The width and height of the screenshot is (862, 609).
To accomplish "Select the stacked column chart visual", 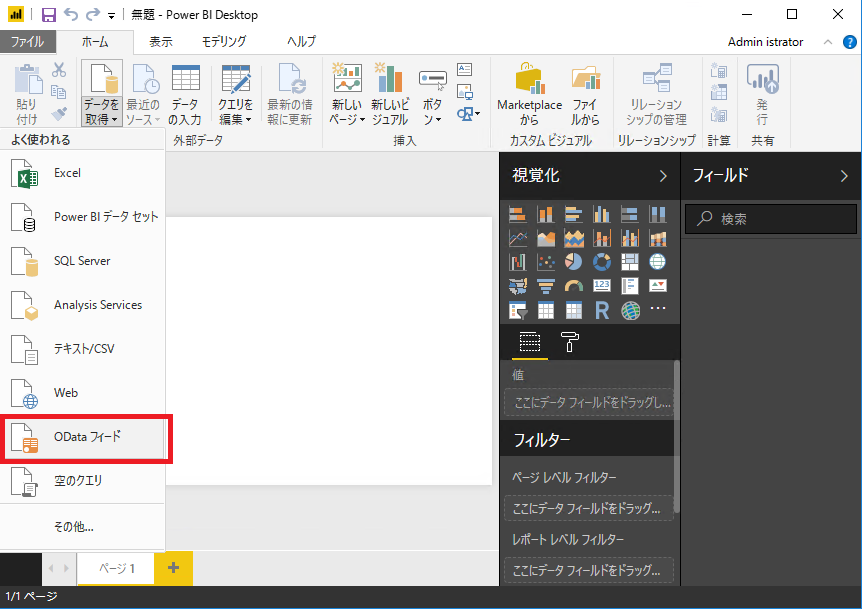I will pyautogui.click(x=546, y=214).
